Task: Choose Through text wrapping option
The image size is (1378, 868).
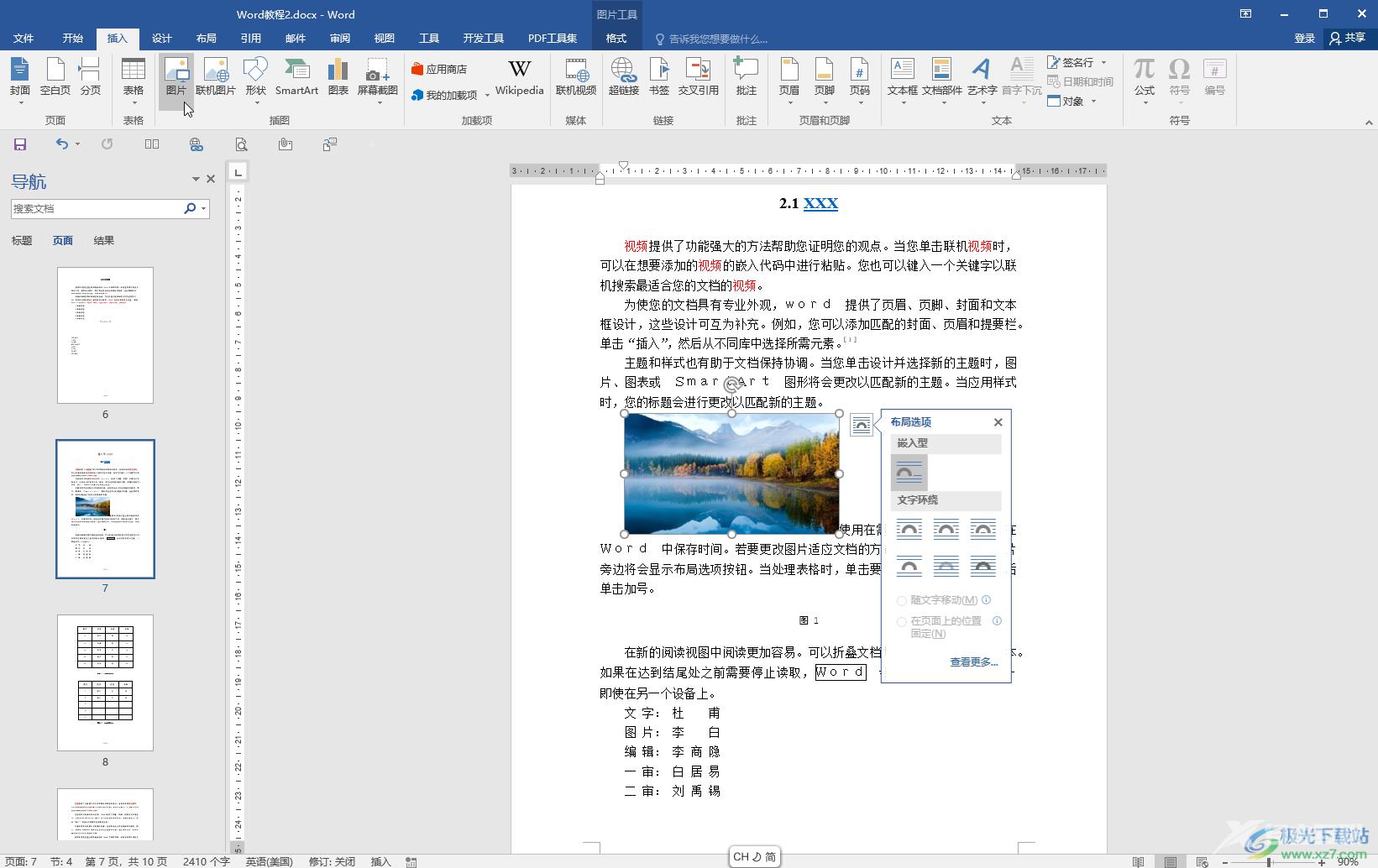Action: point(982,529)
